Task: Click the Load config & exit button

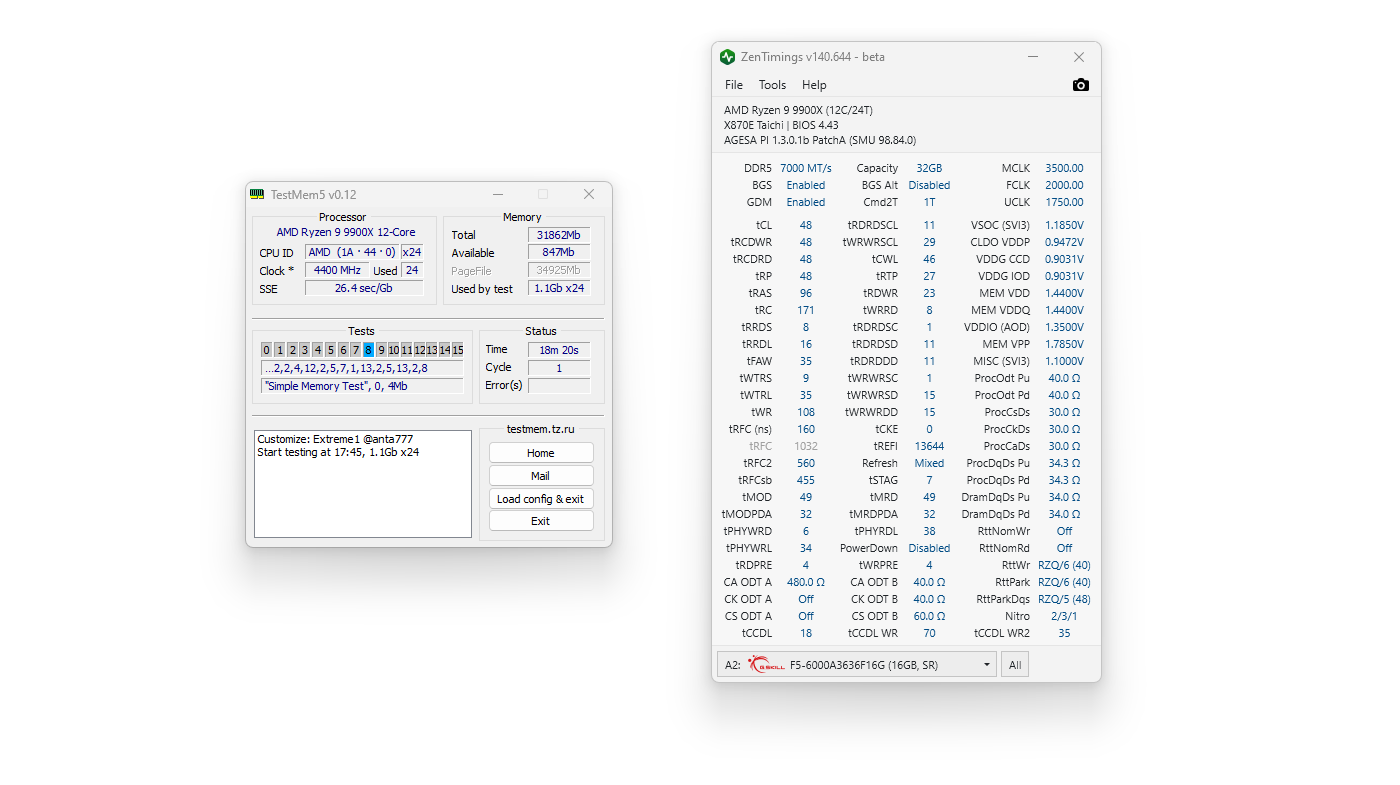Action: 540,498
